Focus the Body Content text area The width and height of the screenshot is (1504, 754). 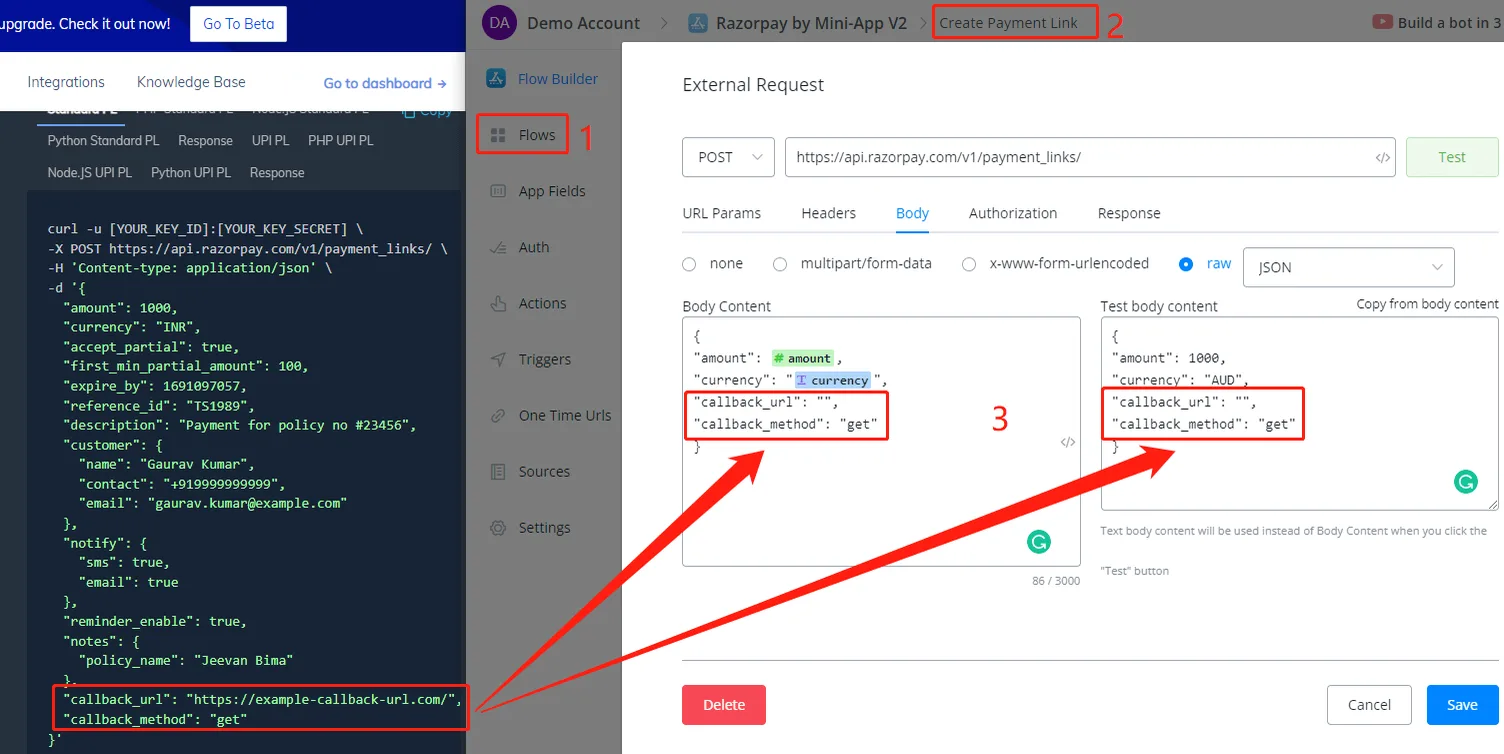(x=881, y=442)
